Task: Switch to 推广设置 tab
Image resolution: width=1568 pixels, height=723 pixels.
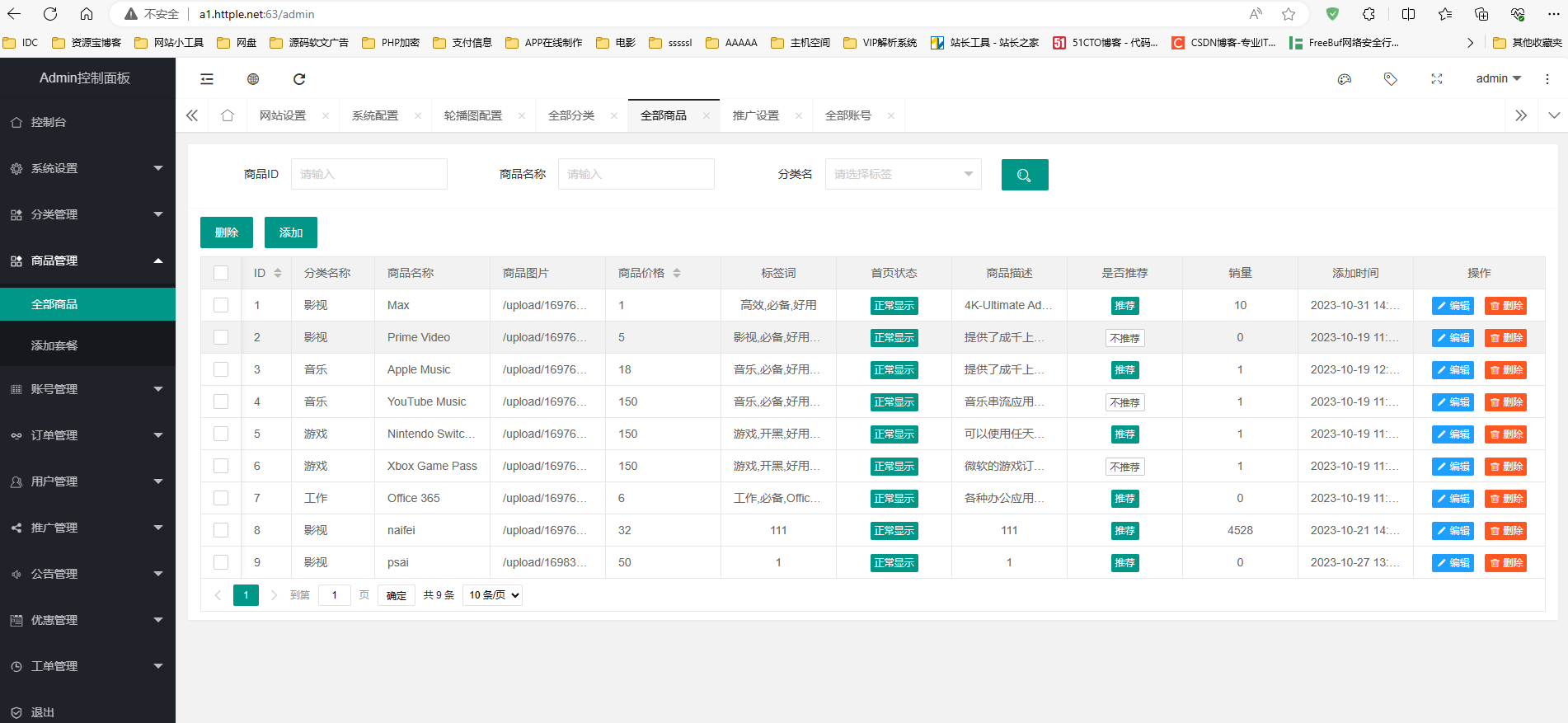Action: click(x=756, y=115)
